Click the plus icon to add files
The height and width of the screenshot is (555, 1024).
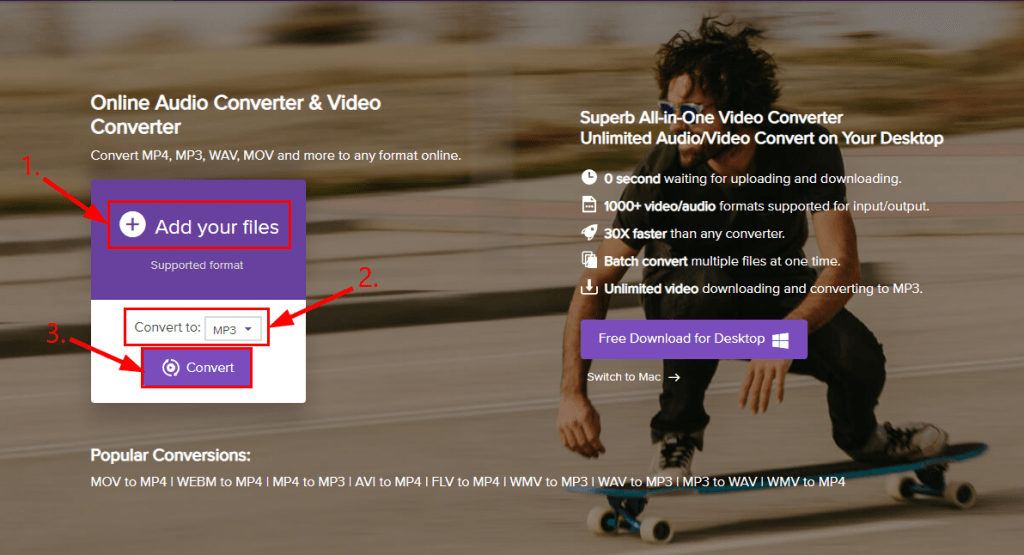tap(132, 225)
